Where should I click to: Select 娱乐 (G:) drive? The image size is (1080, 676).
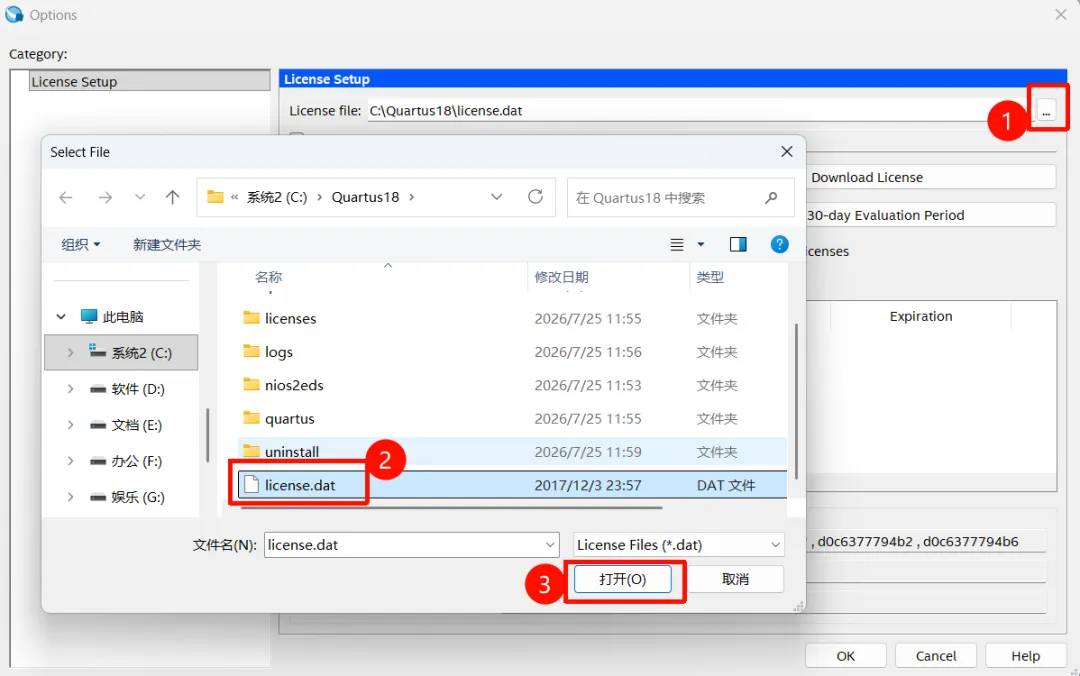(127, 497)
